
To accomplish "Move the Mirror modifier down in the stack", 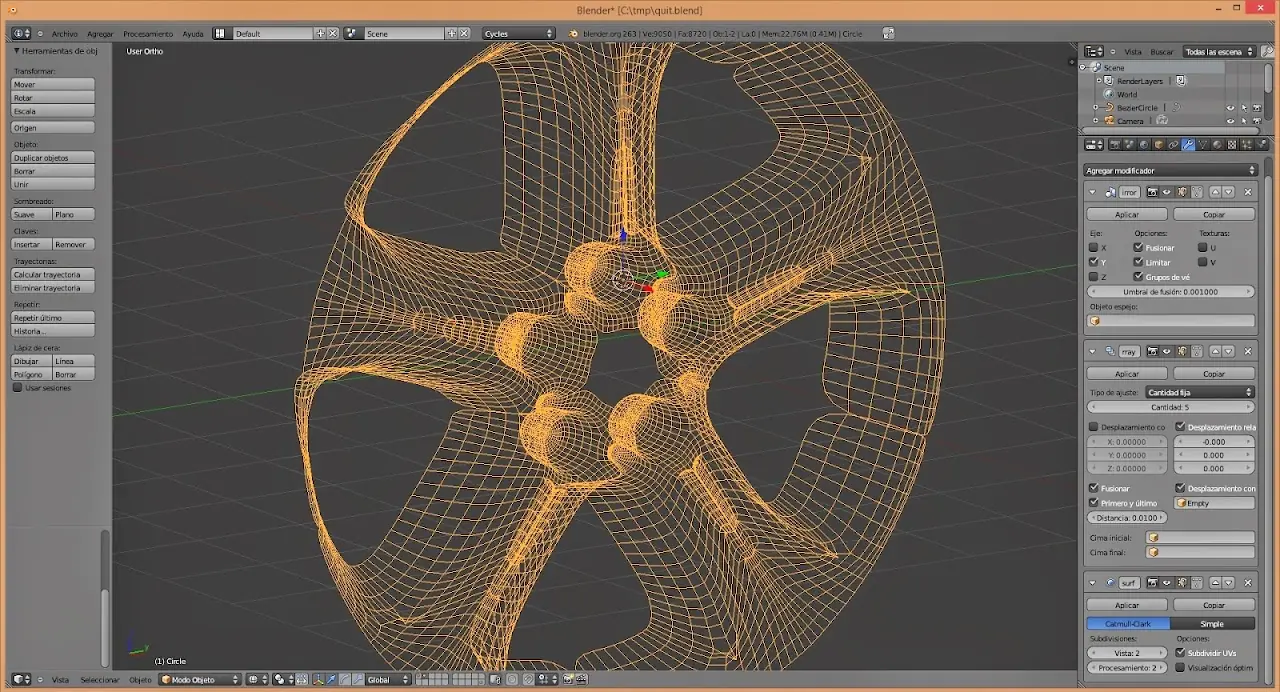I will pos(1228,192).
